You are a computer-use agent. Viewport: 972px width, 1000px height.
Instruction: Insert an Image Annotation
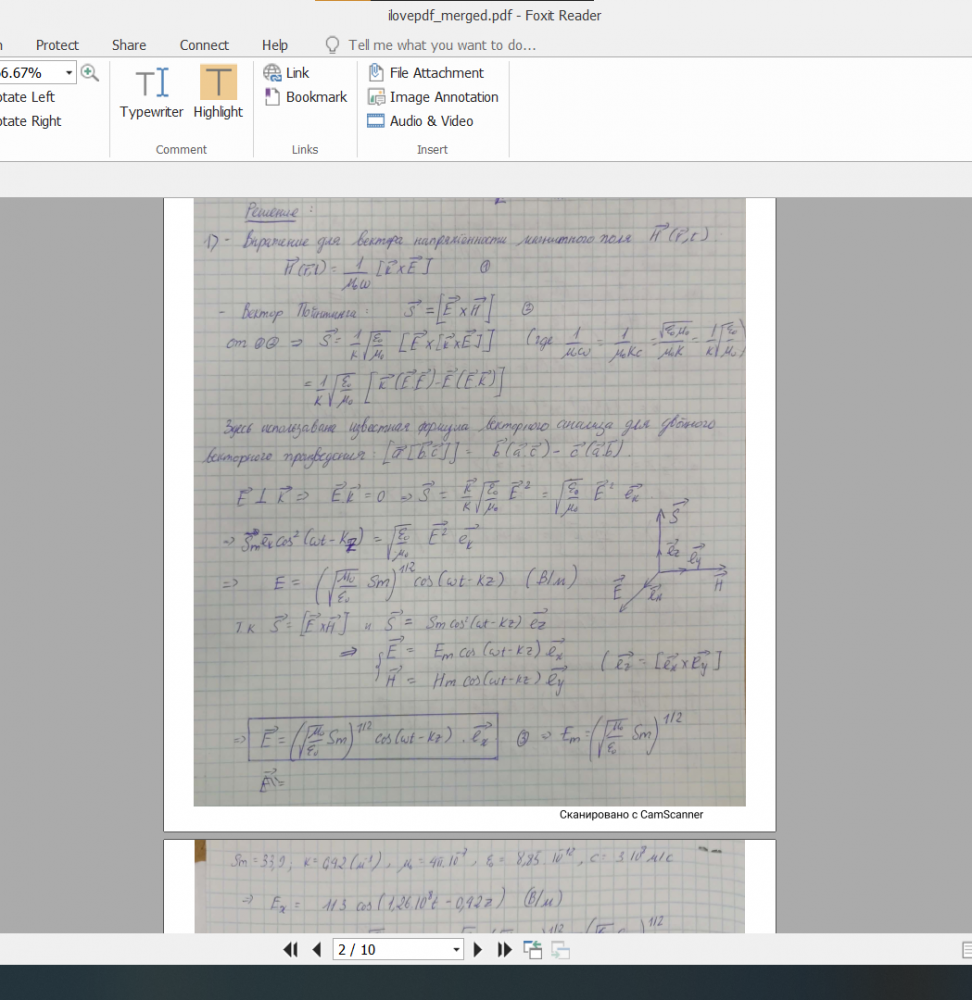click(x=433, y=97)
